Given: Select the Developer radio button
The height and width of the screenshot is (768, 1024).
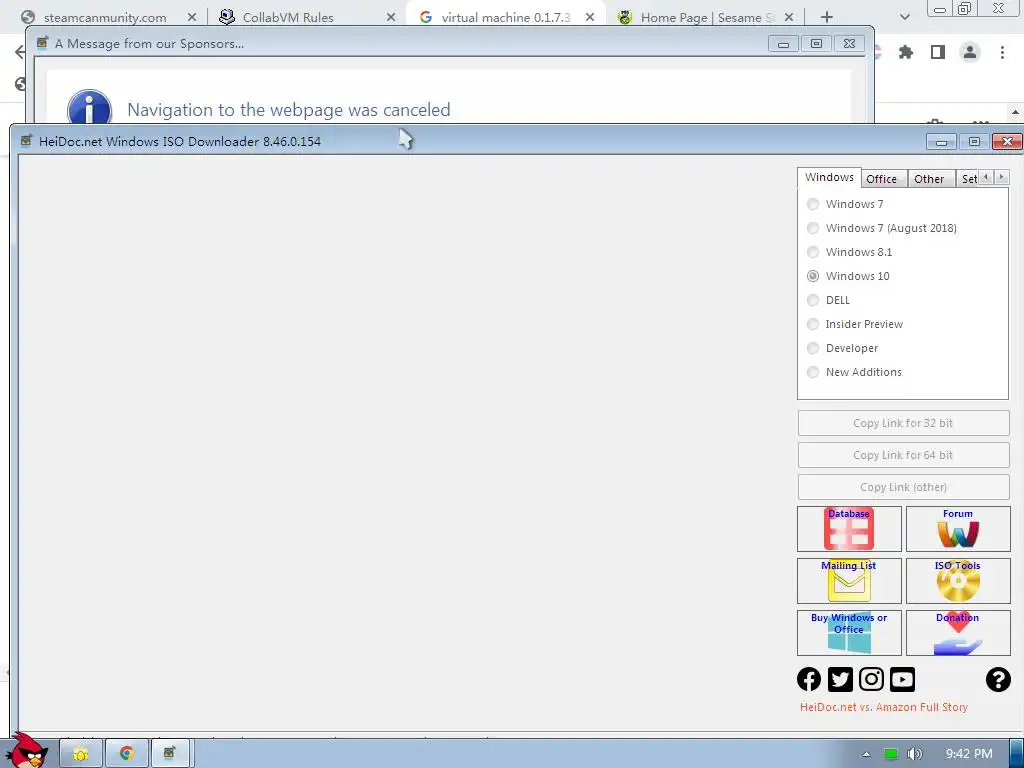Looking at the screenshot, I should 813,348.
